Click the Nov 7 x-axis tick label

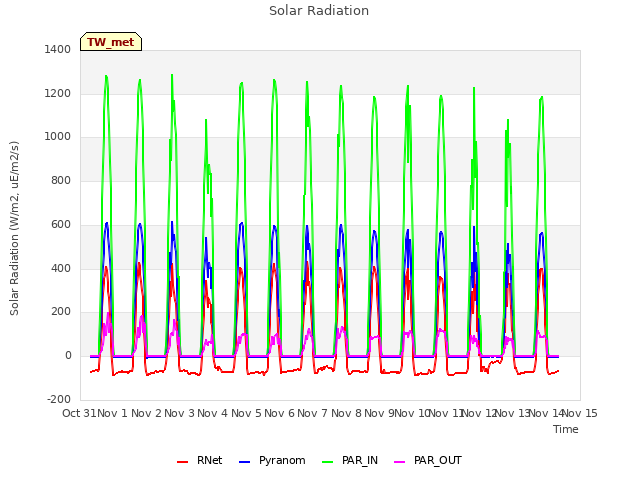click(313, 413)
